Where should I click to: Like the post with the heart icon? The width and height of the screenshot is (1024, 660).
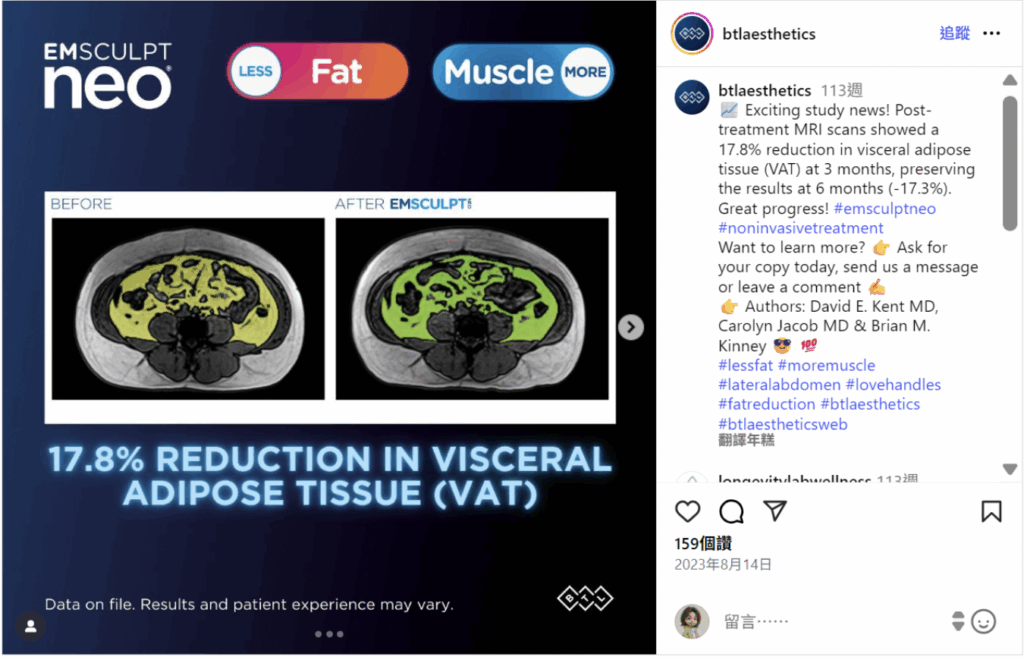tap(687, 511)
